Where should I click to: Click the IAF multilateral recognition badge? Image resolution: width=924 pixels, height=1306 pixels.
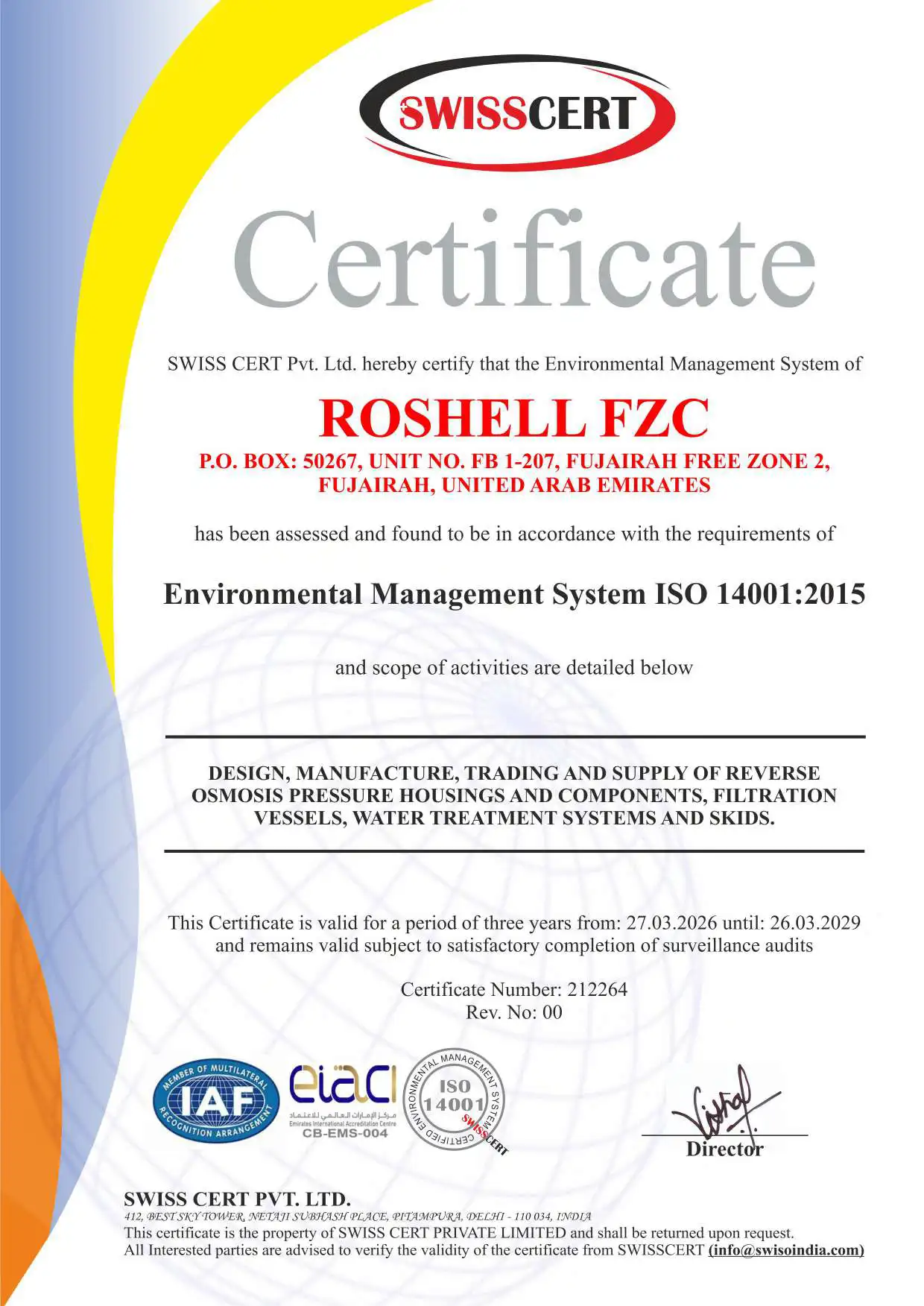click(x=215, y=1101)
